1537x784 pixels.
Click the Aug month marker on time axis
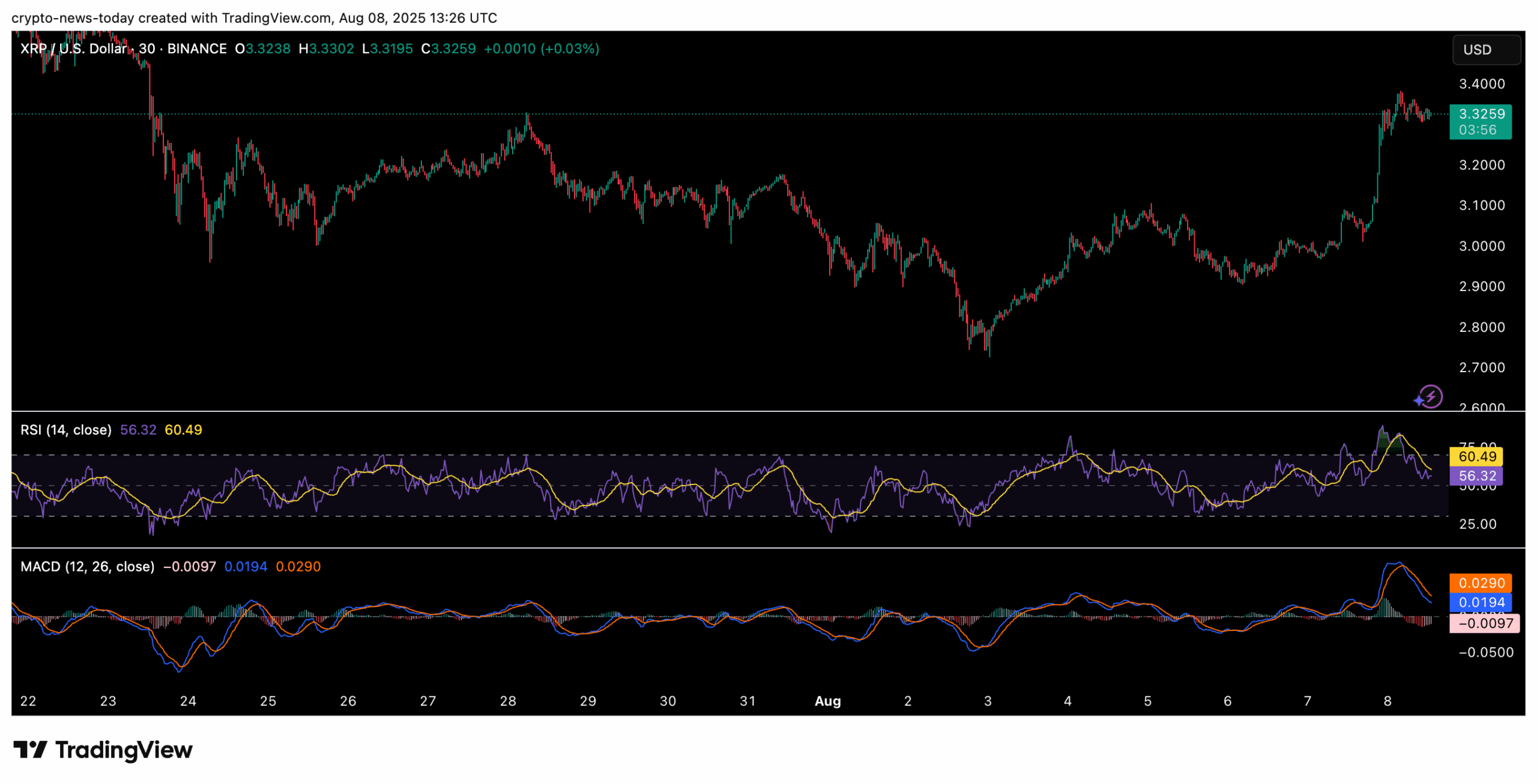[827, 701]
